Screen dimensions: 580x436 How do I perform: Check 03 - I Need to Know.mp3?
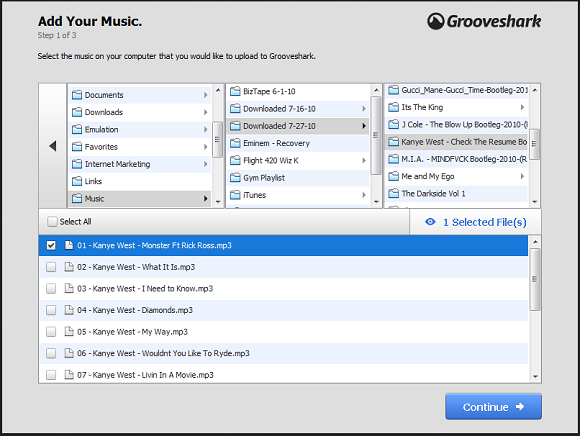point(51,288)
